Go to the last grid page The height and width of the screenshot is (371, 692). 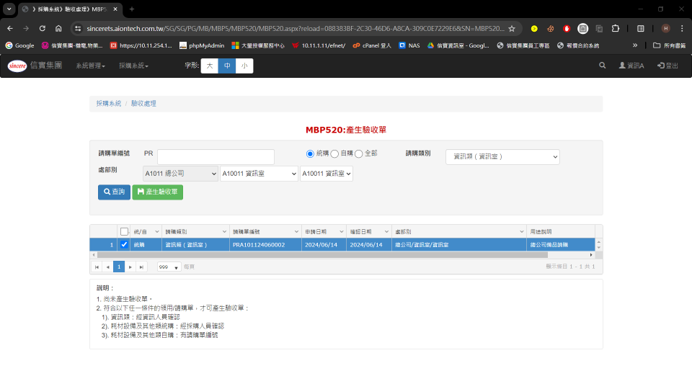click(x=141, y=267)
